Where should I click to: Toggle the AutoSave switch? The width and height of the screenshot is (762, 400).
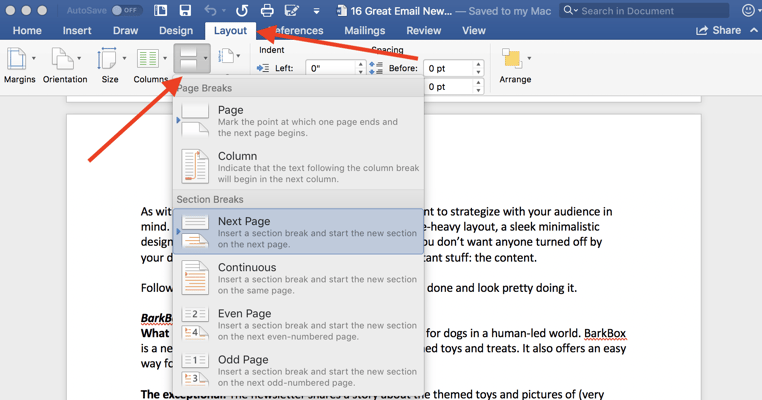tap(126, 10)
